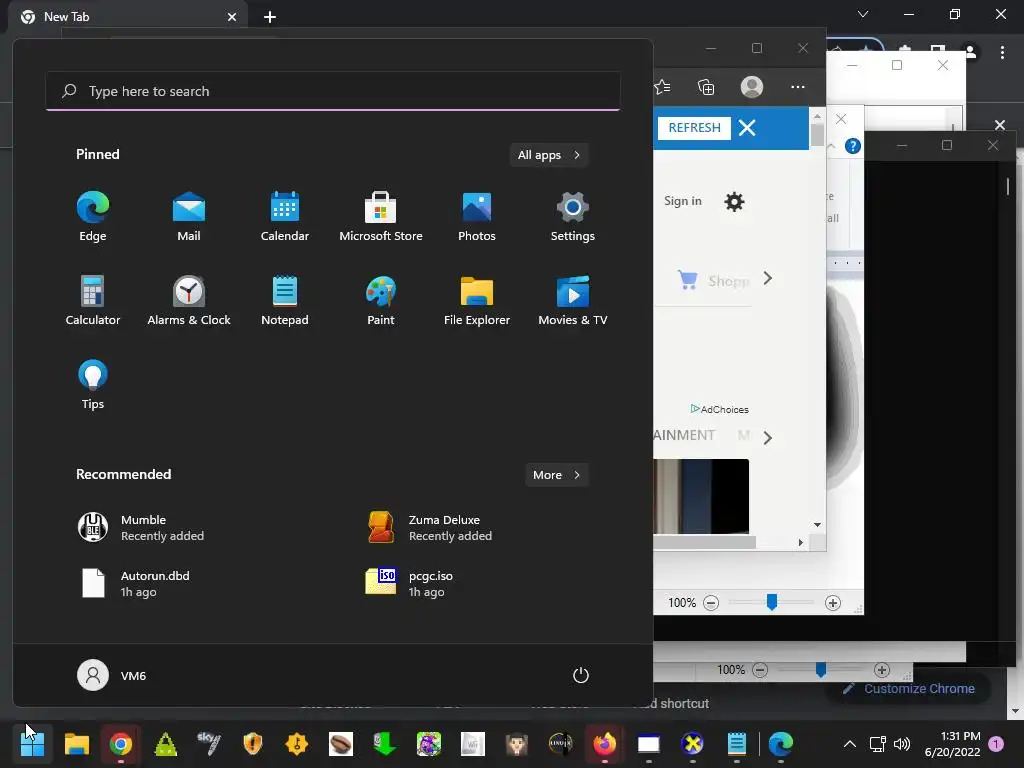1024x768 pixels.
Task: Open the network icon in the system tray
Action: click(x=878, y=744)
